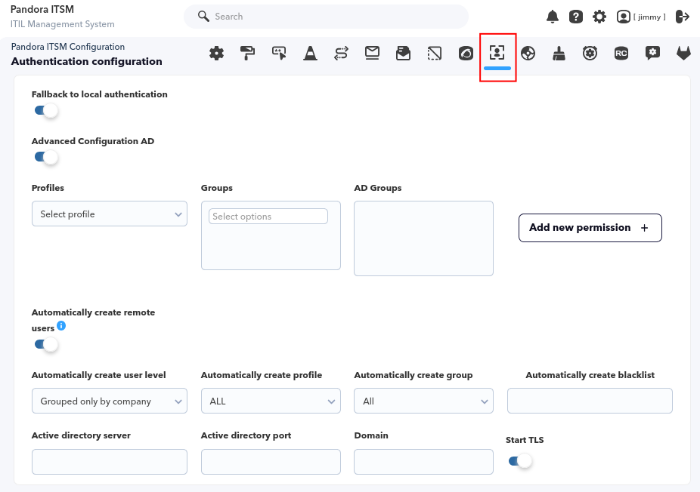Open the first gear general setup tab

pyautogui.click(x=217, y=53)
